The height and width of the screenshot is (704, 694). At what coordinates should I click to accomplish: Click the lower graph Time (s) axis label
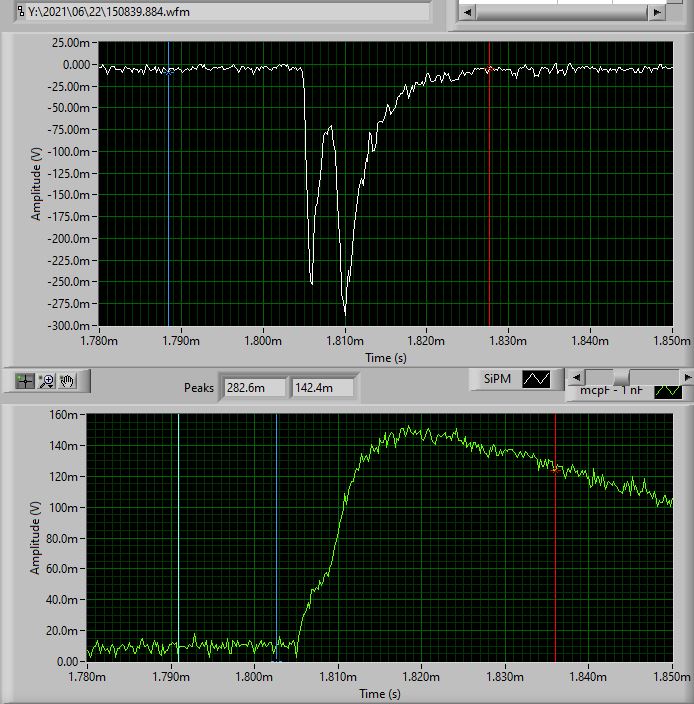pyautogui.click(x=380, y=694)
